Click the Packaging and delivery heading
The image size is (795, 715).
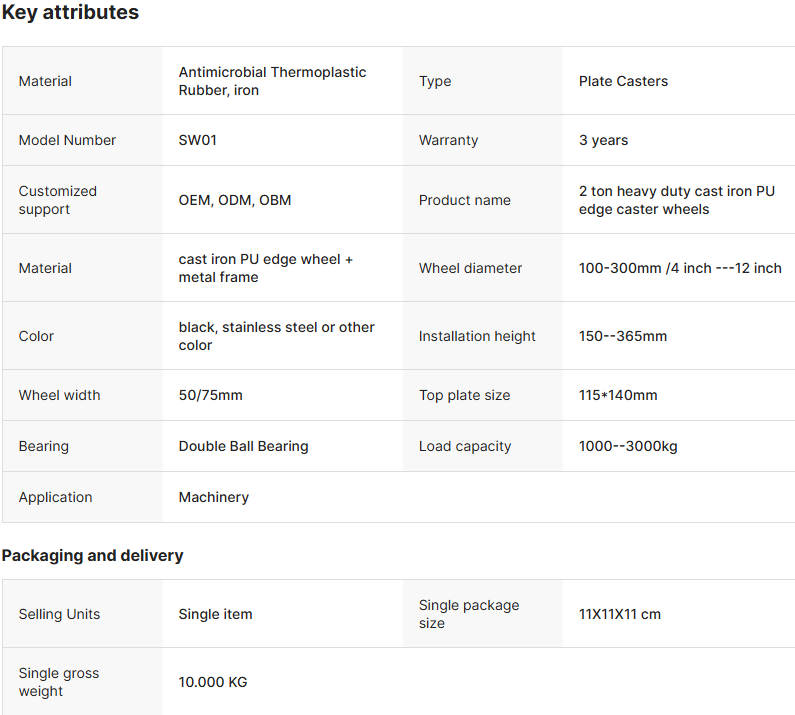tap(92, 555)
